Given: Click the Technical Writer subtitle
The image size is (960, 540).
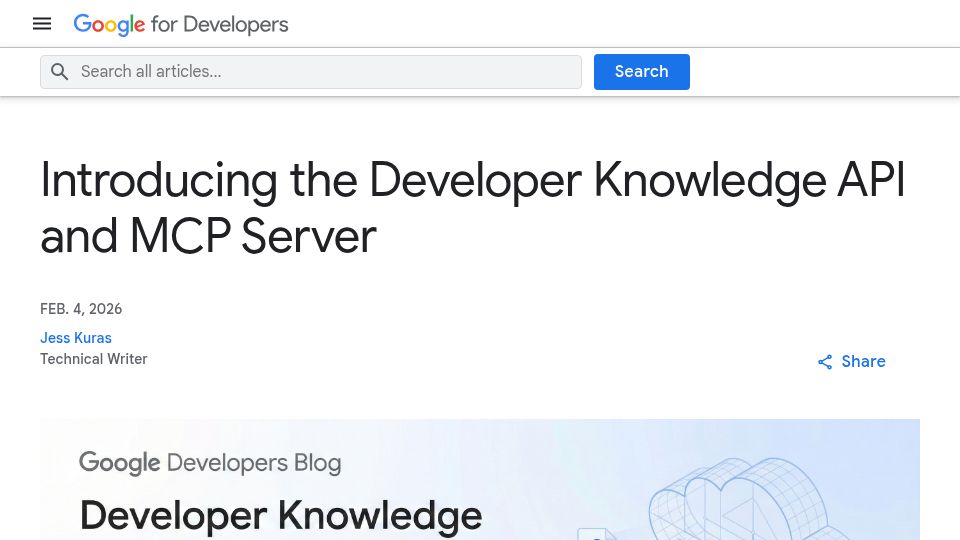Looking at the screenshot, I should coord(94,359).
